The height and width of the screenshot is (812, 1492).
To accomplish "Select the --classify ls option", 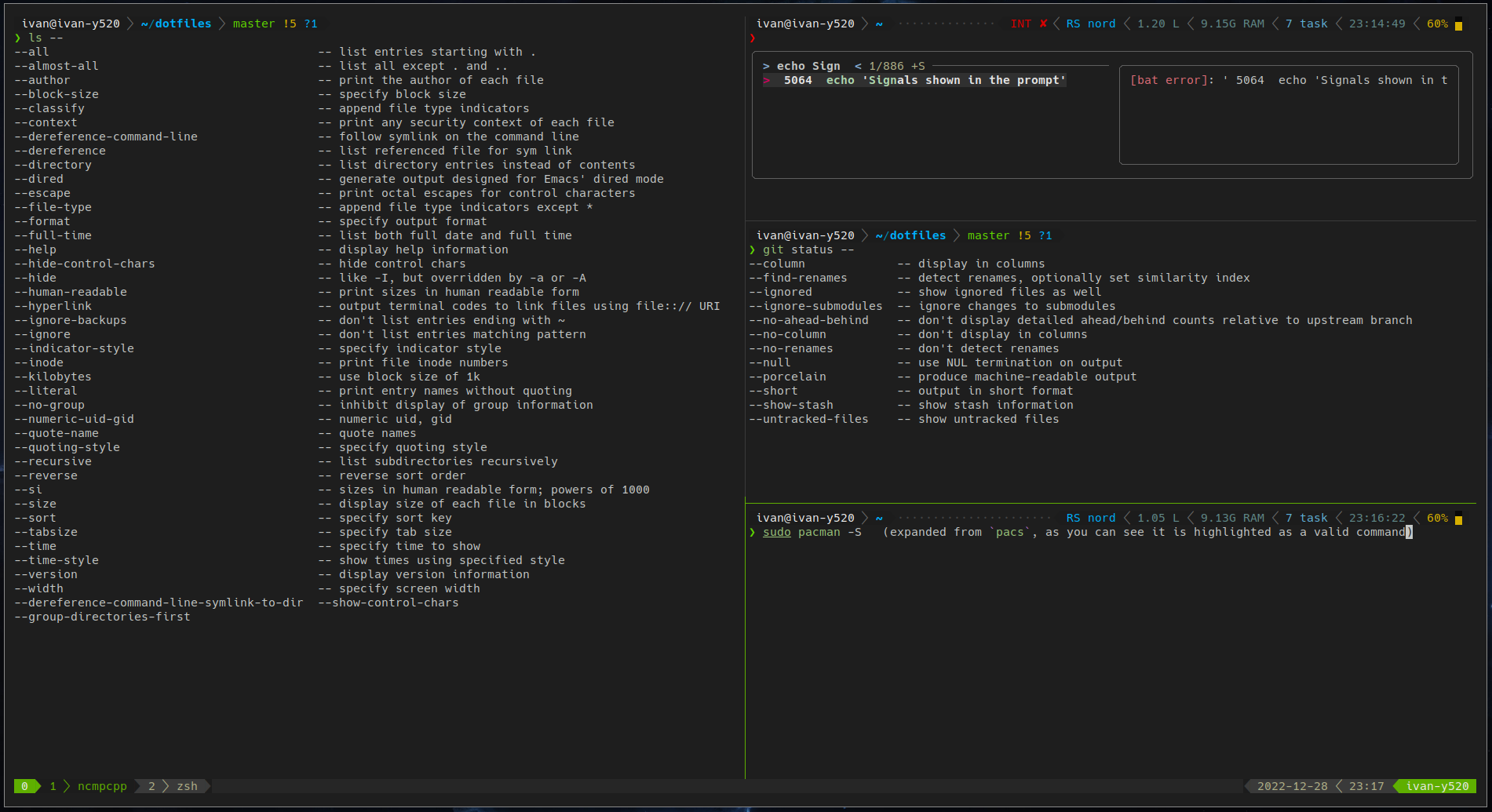I will coord(49,108).
